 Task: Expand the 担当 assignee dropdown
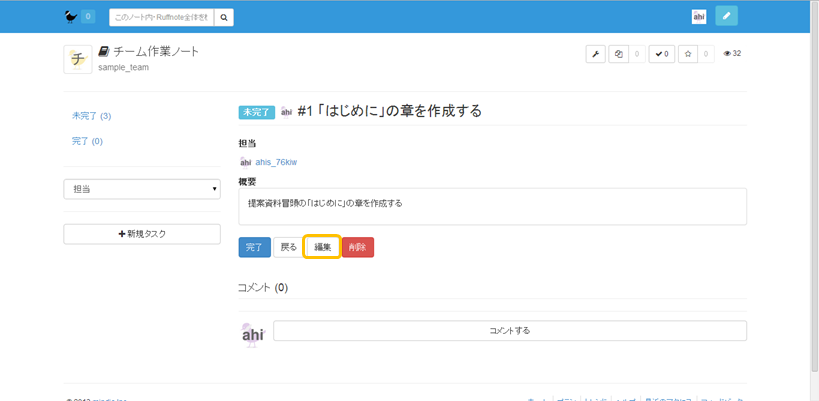142,188
